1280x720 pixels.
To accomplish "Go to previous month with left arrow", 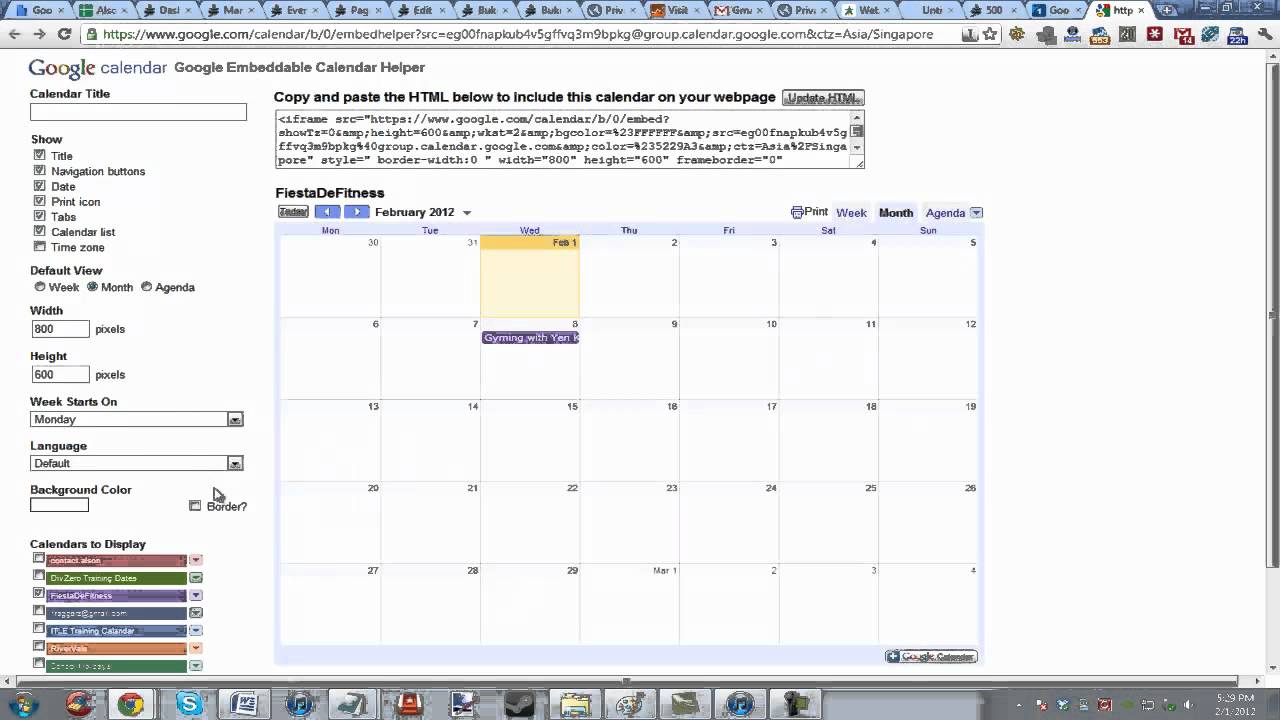I will (327, 212).
